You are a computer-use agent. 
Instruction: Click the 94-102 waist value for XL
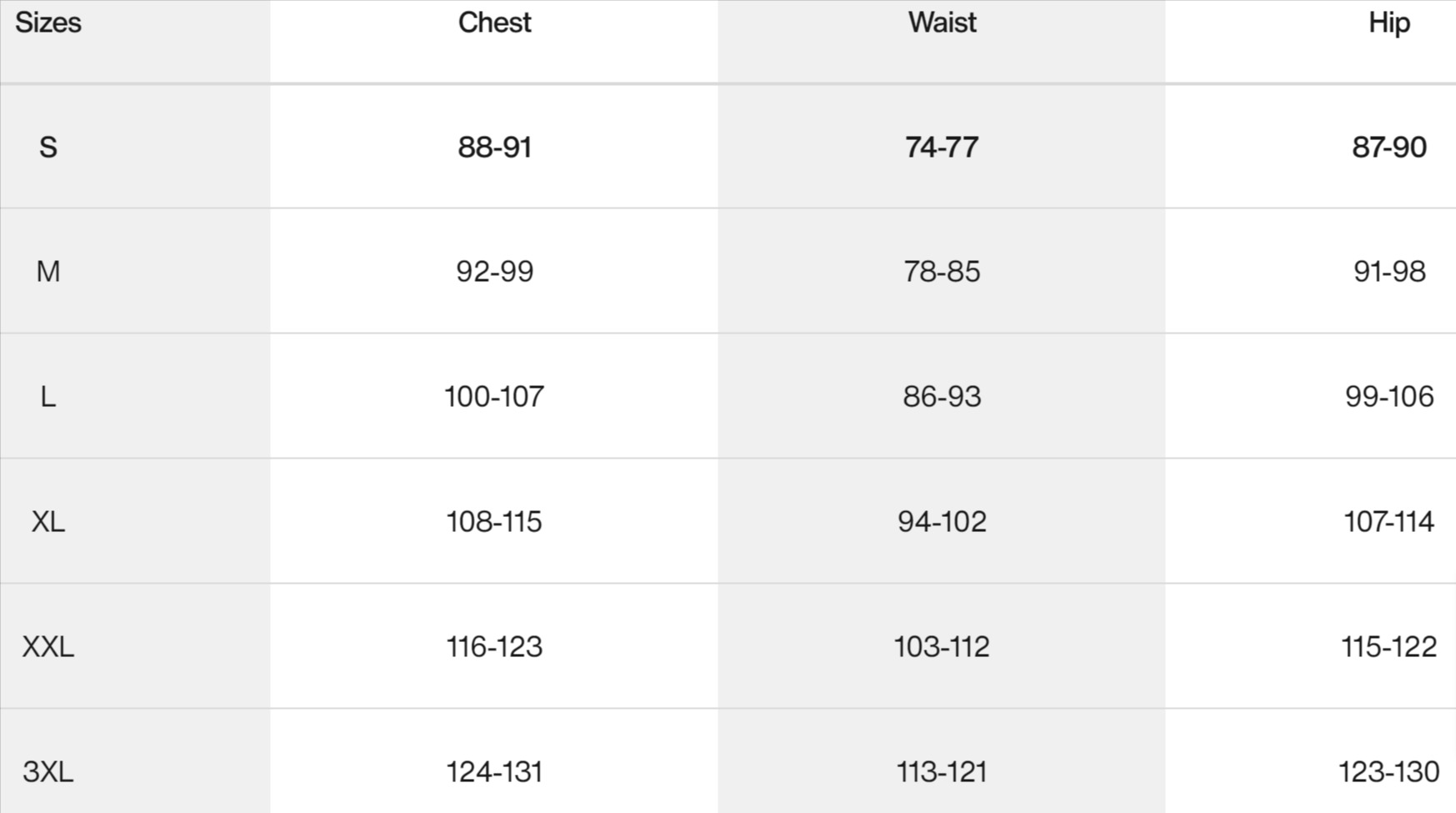click(942, 522)
